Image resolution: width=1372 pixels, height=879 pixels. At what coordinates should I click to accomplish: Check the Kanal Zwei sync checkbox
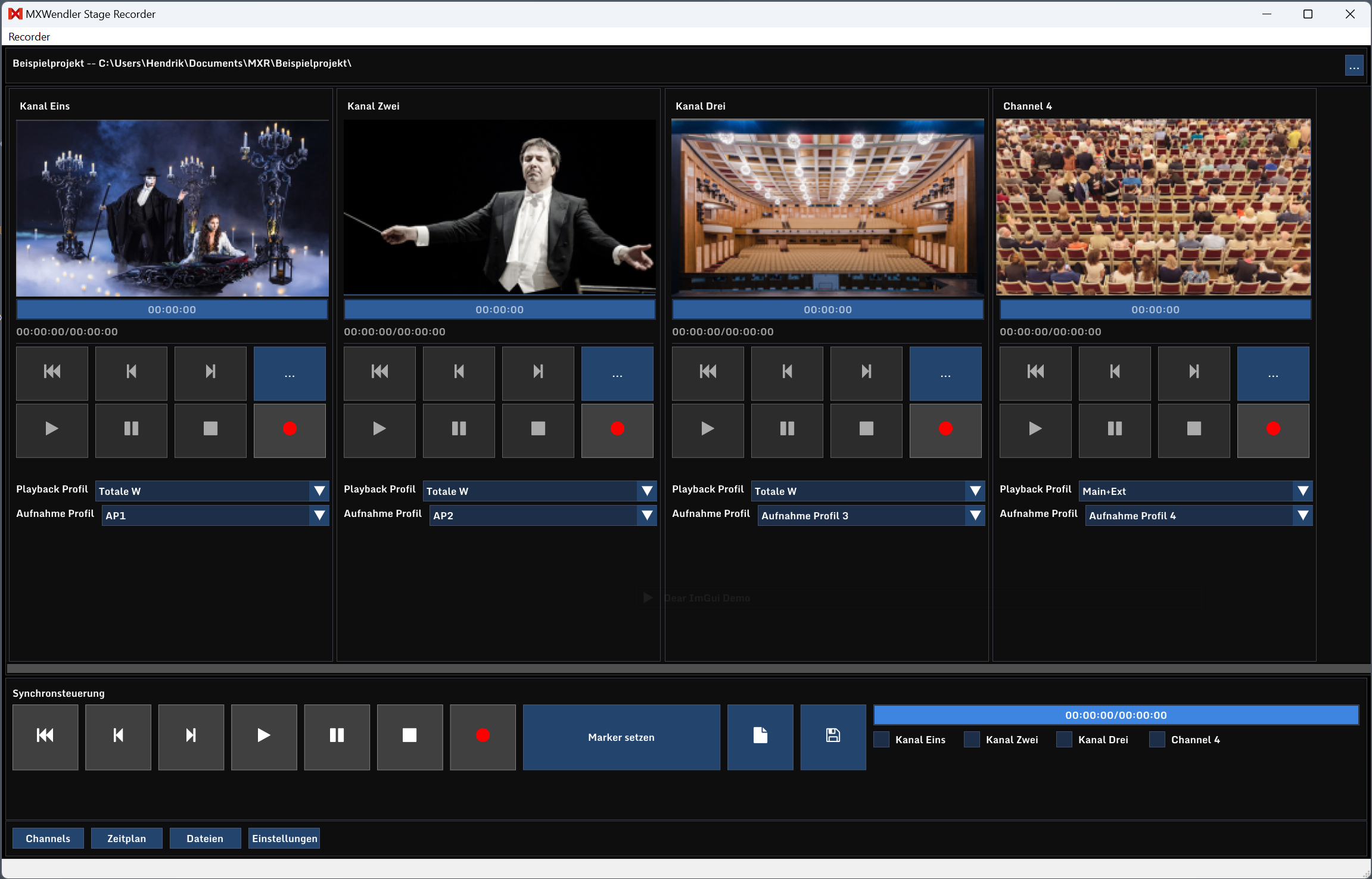tap(973, 739)
